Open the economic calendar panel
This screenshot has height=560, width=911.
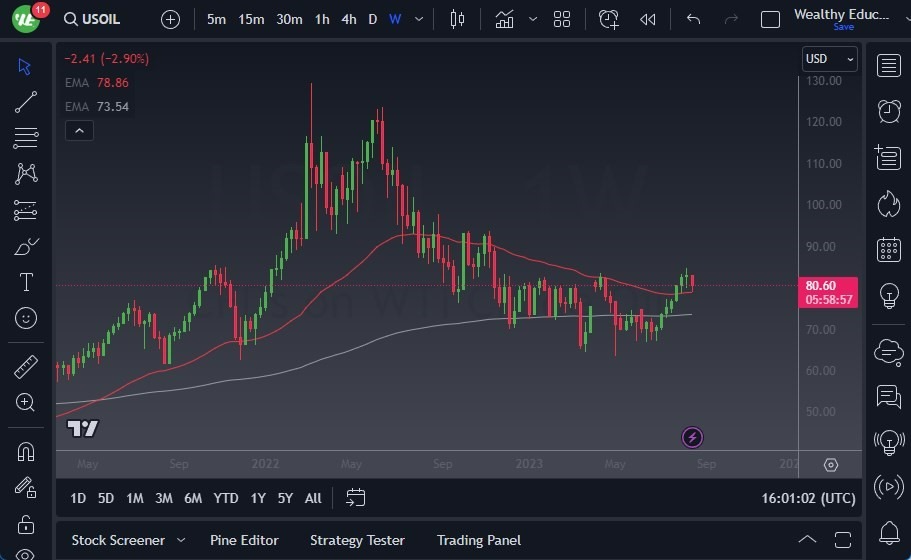[x=889, y=250]
